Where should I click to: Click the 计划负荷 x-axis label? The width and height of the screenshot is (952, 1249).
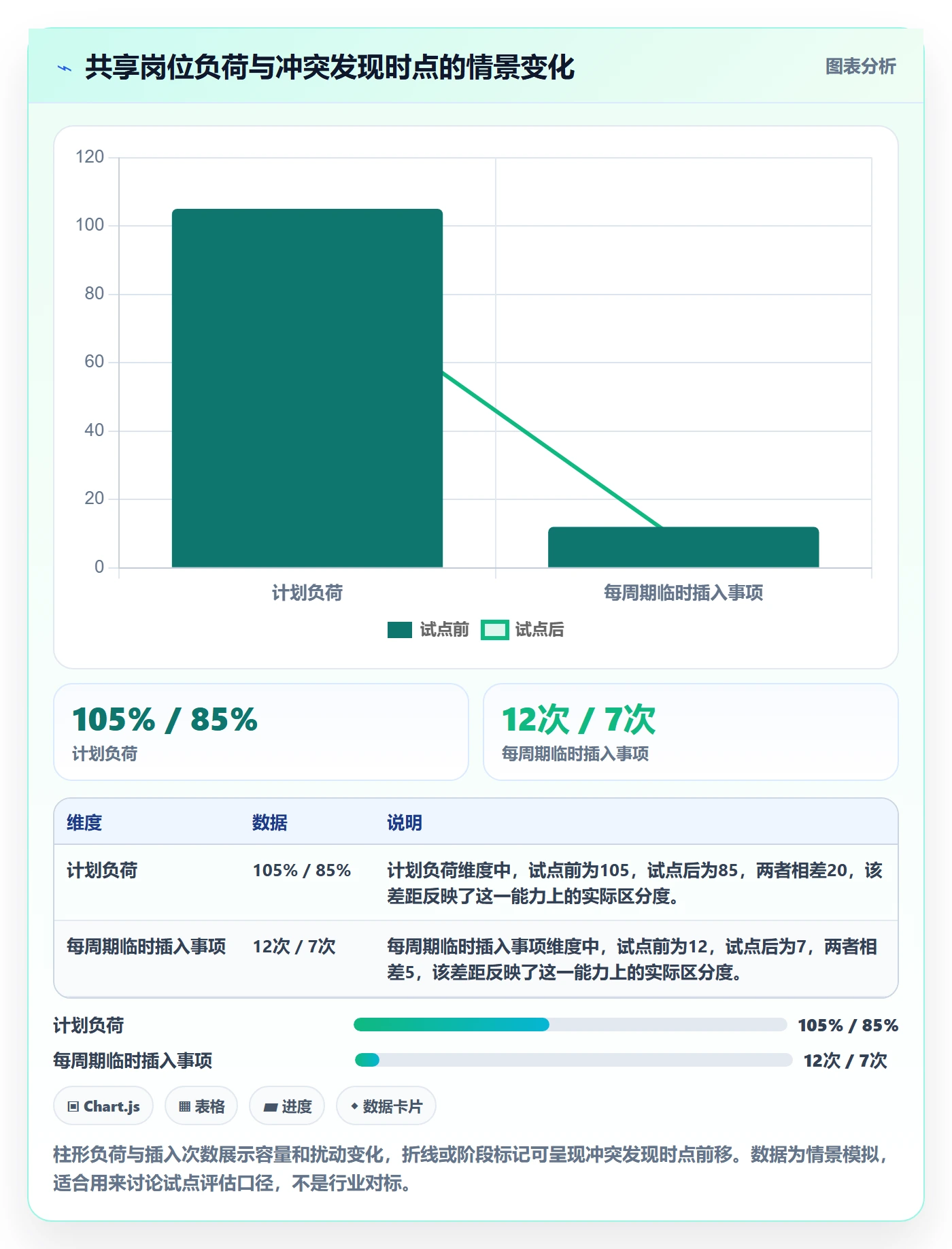click(x=307, y=593)
